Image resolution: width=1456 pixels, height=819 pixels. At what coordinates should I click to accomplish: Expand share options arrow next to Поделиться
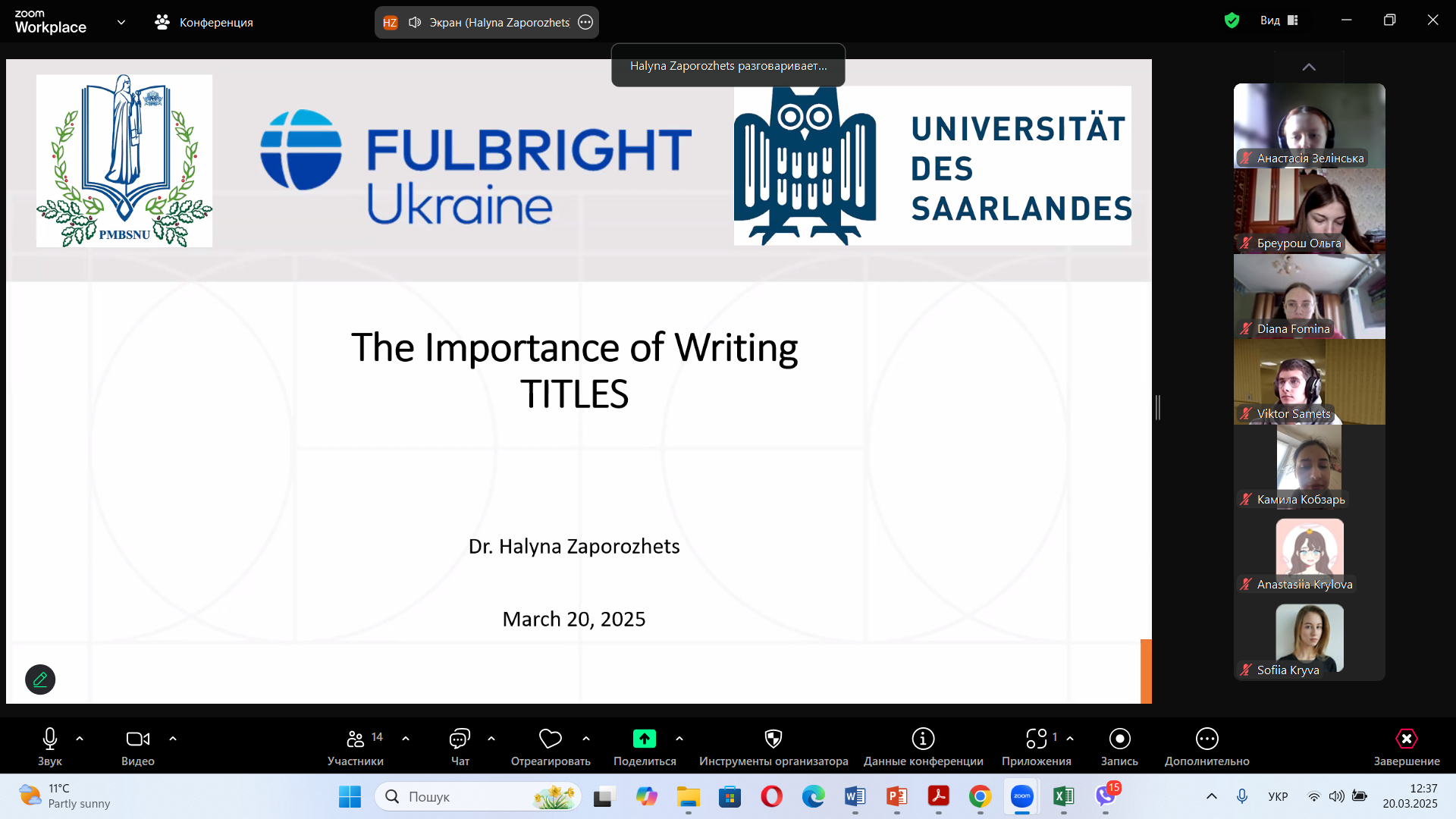[x=679, y=738]
